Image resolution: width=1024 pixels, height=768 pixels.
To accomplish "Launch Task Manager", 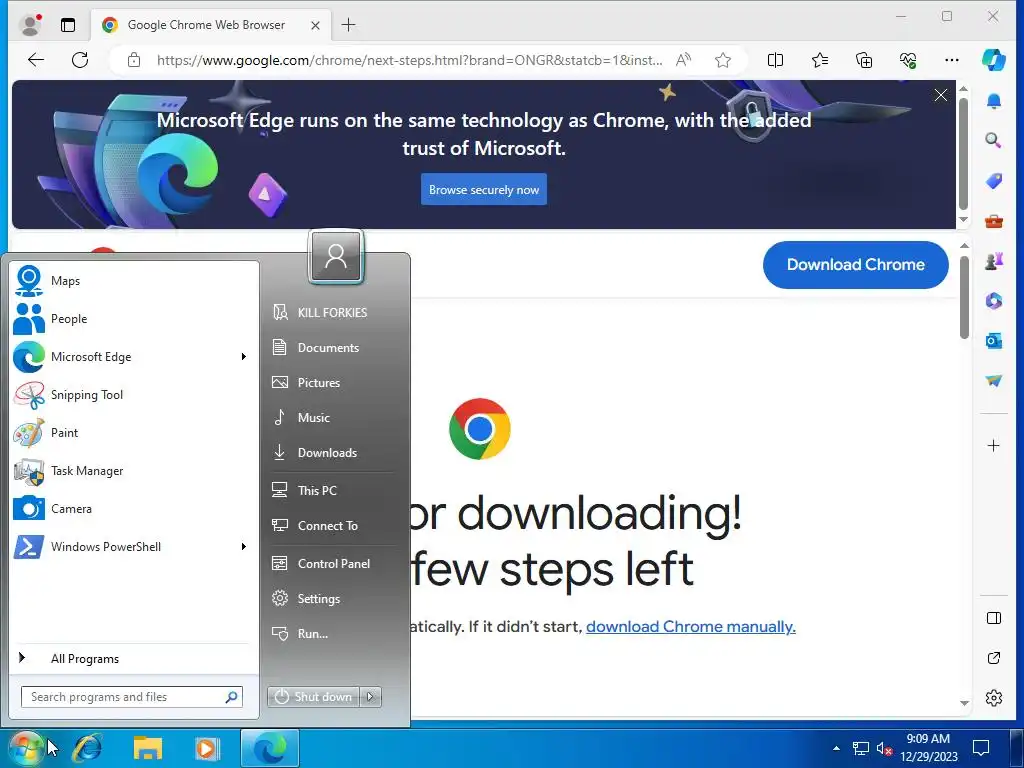I will click(134, 470).
